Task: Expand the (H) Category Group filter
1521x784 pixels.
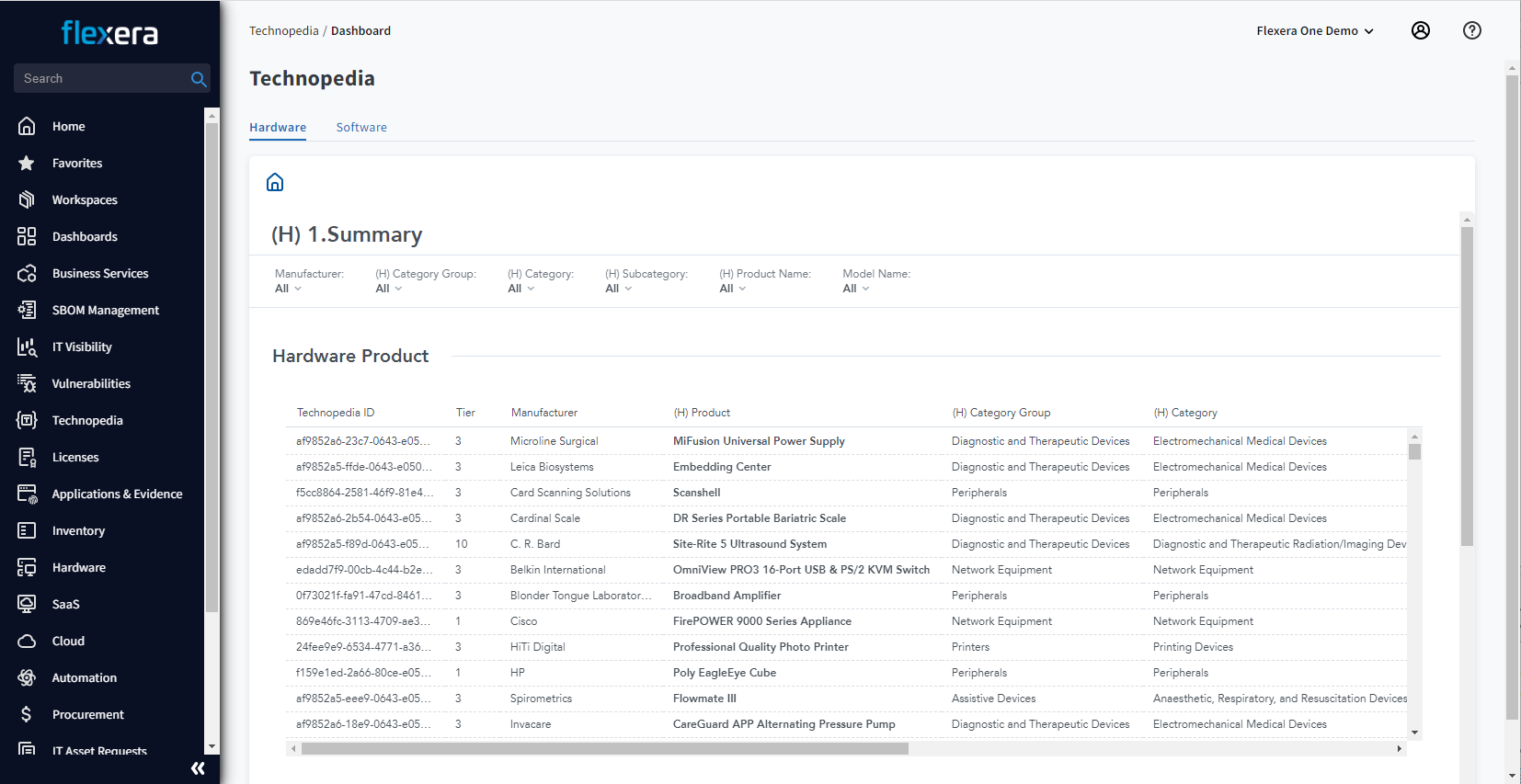Action: pyautogui.click(x=389, y=289)
